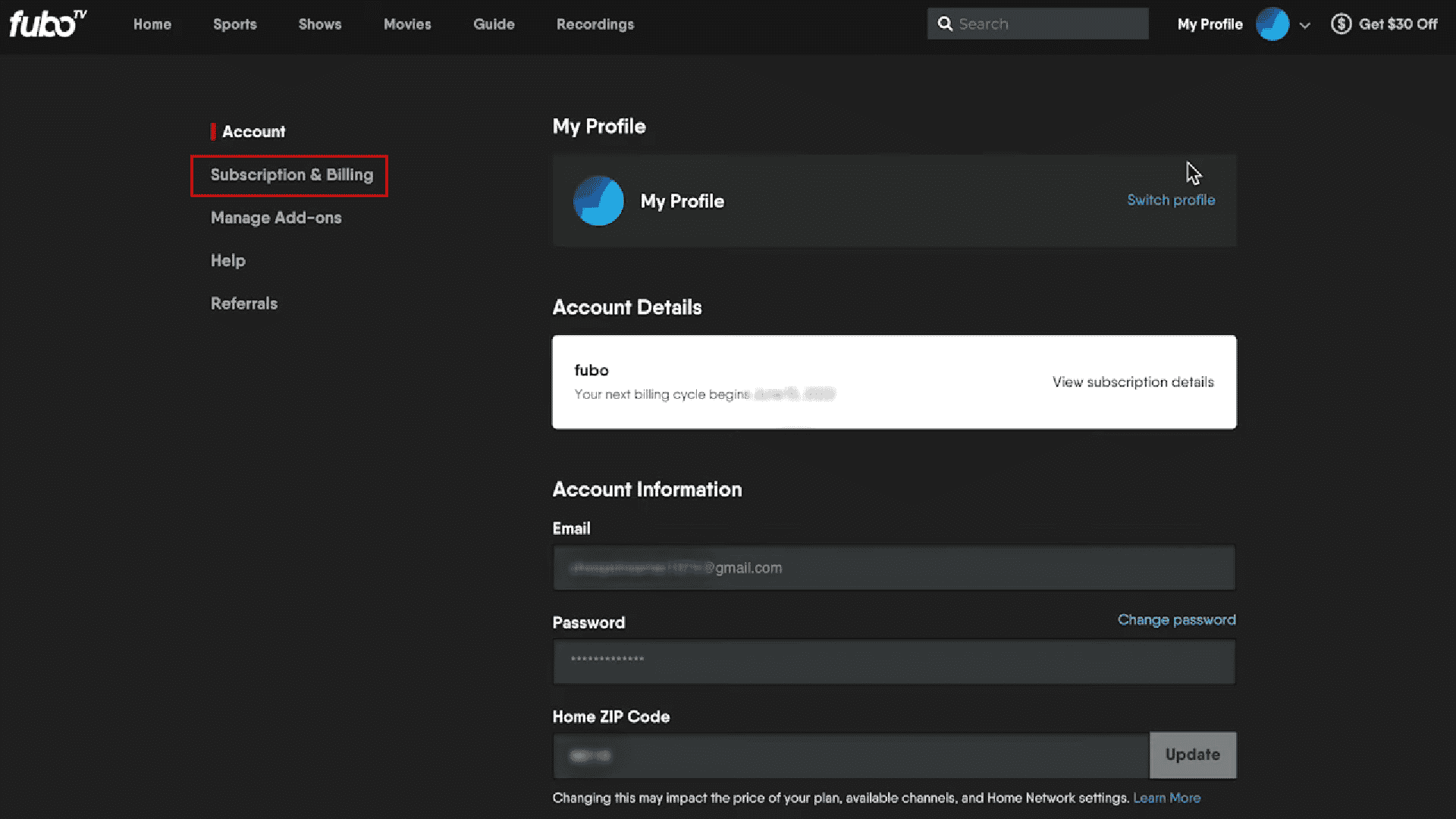Click the Movies navigation menu item
Image resolution: width=1456 pixels, height=819 pixels.
coord(407,23)
